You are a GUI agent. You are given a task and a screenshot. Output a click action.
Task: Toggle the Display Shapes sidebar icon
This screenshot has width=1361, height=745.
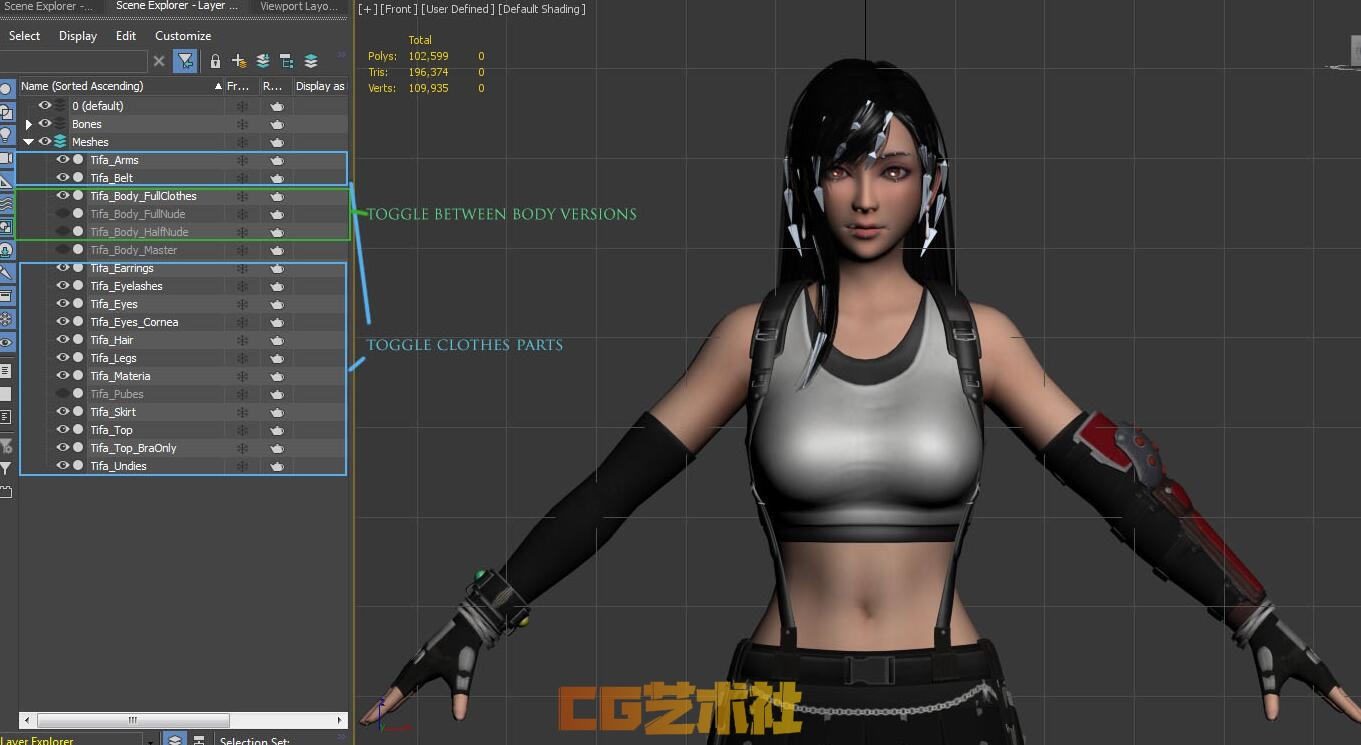pos(6,112)
